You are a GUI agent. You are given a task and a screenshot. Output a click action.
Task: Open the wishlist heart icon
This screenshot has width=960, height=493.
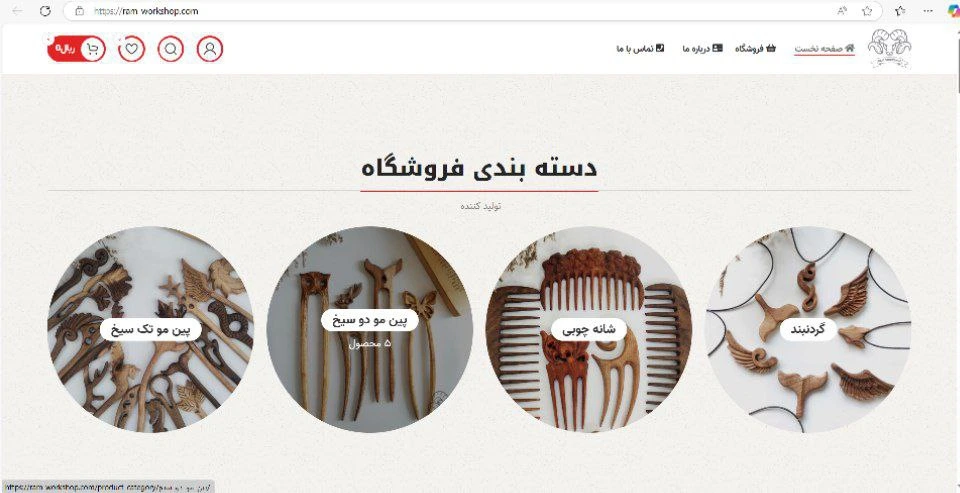point(132,49)
